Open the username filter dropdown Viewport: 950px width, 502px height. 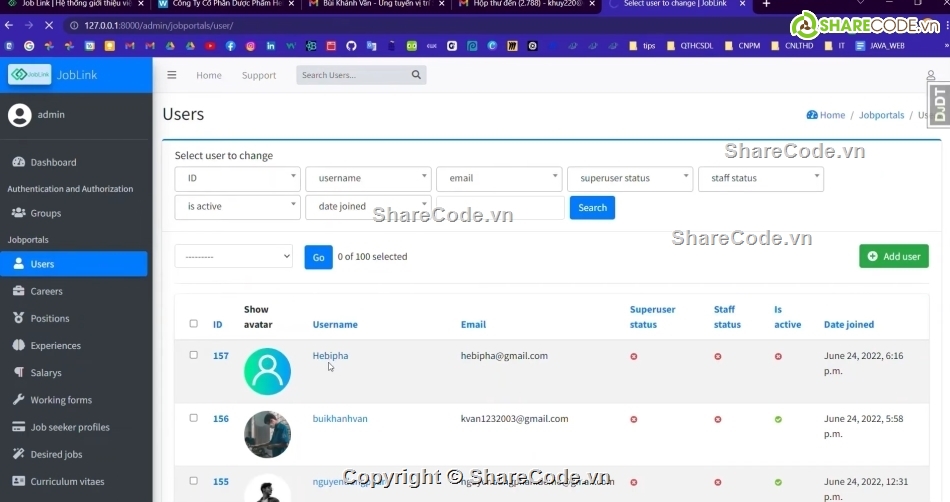coord(368,179)
